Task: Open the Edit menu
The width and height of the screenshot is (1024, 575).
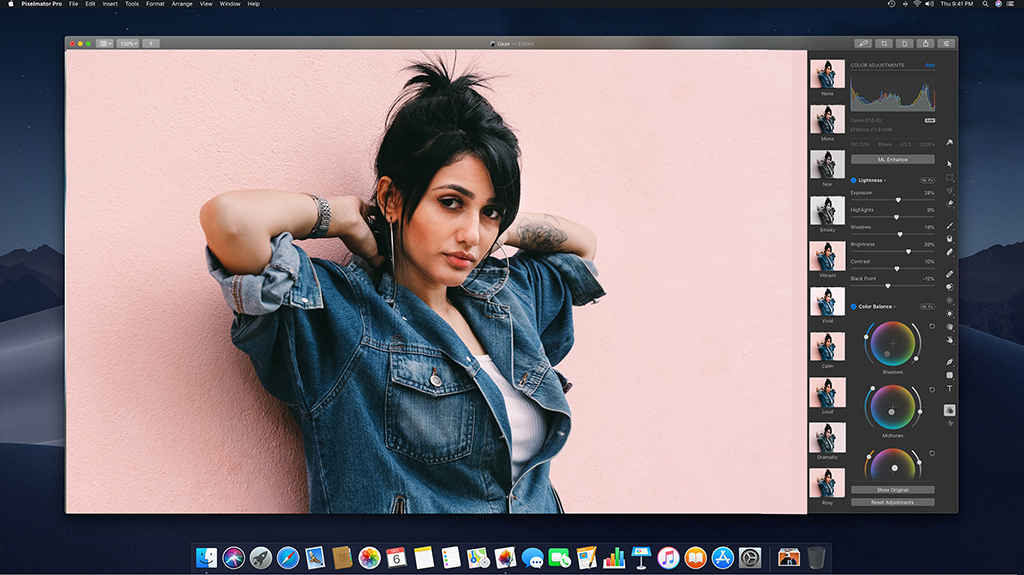Action: point(90,4)
